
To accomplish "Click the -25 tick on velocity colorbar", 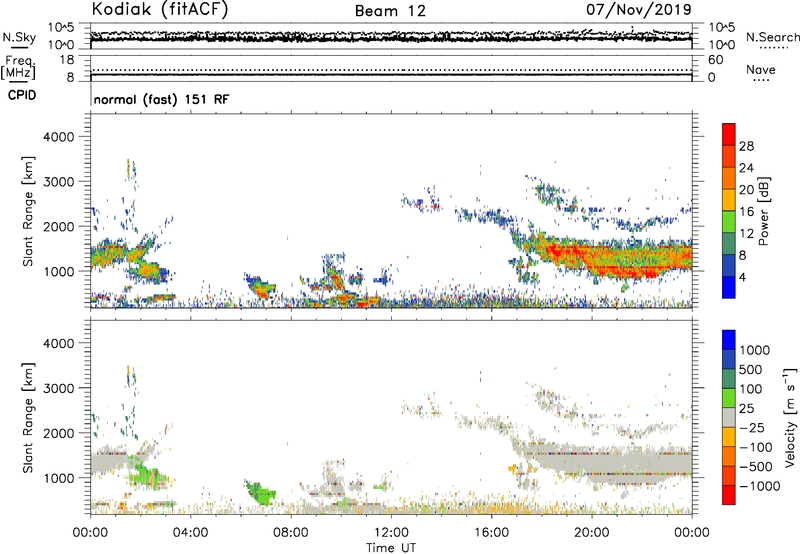I will pyautogui.click(x=752, y=427).
